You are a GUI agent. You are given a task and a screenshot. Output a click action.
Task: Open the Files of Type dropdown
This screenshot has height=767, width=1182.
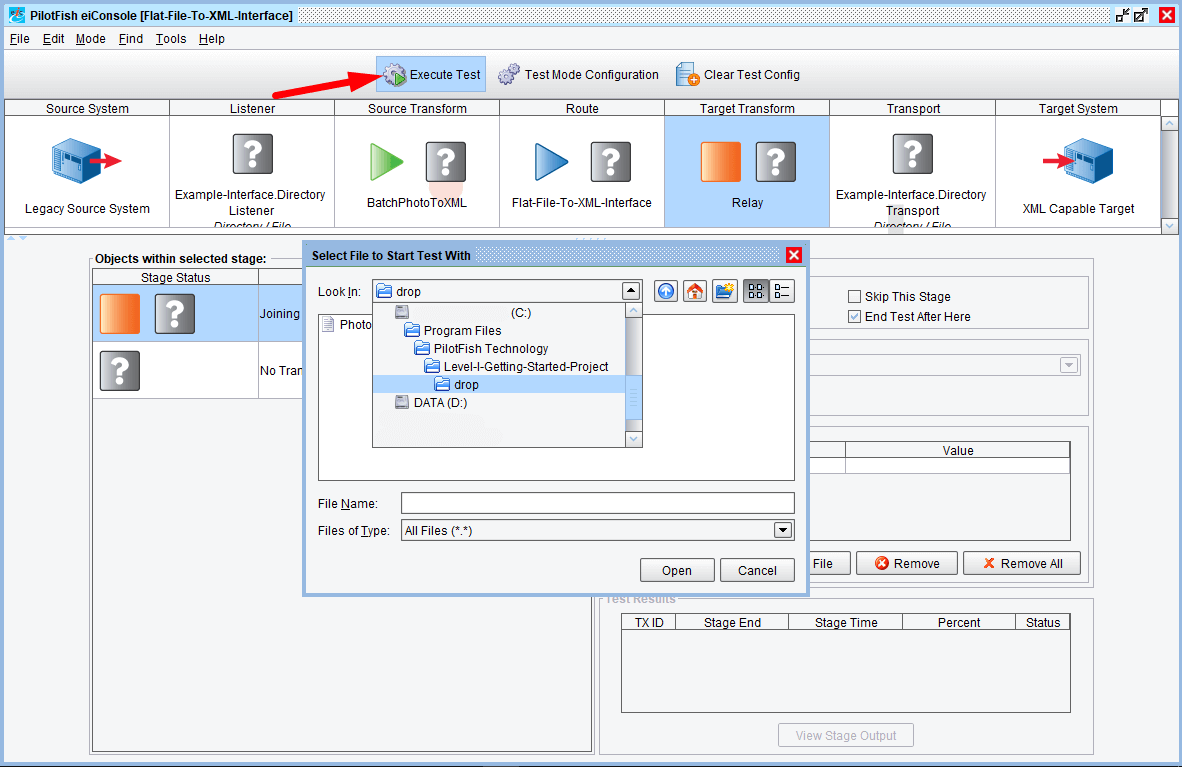(x=783, y=530)
